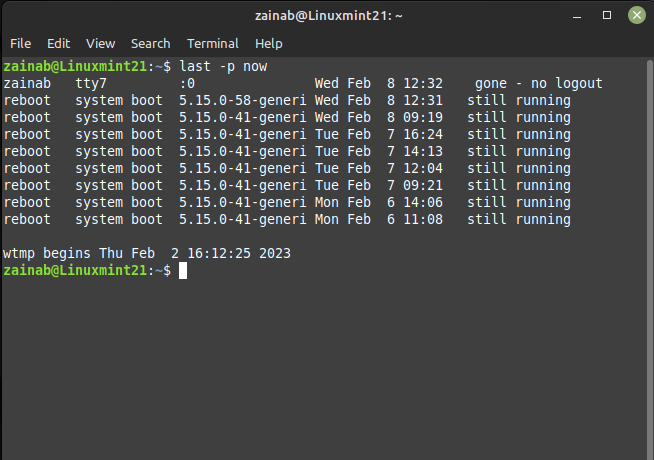
Task: Click ':0' display text in zainab row
Action: (187, 84)
